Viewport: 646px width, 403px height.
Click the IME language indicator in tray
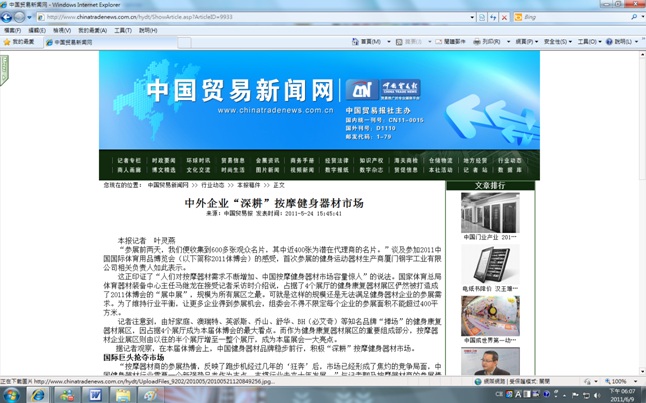click(499, 394)
